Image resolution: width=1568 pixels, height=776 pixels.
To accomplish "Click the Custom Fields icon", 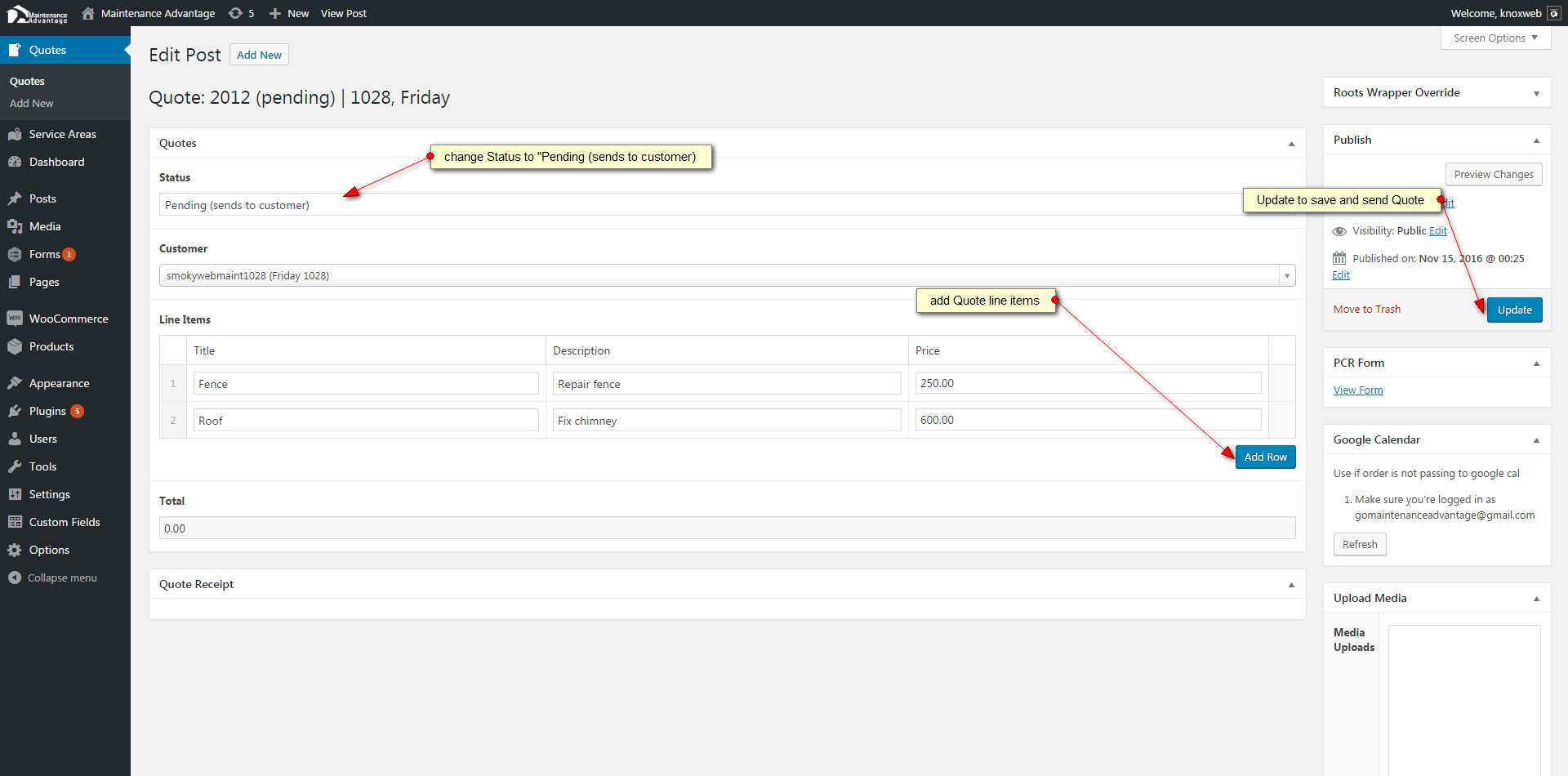I will [15, 522].
